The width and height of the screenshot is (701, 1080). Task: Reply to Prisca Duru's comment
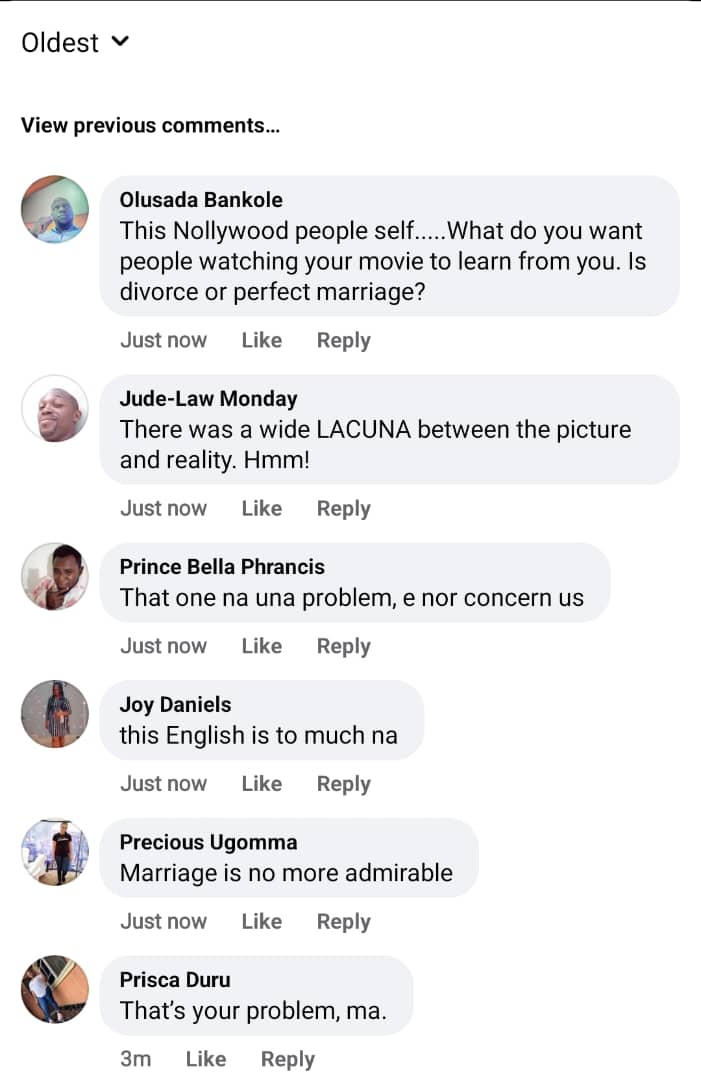point(287,1058)
